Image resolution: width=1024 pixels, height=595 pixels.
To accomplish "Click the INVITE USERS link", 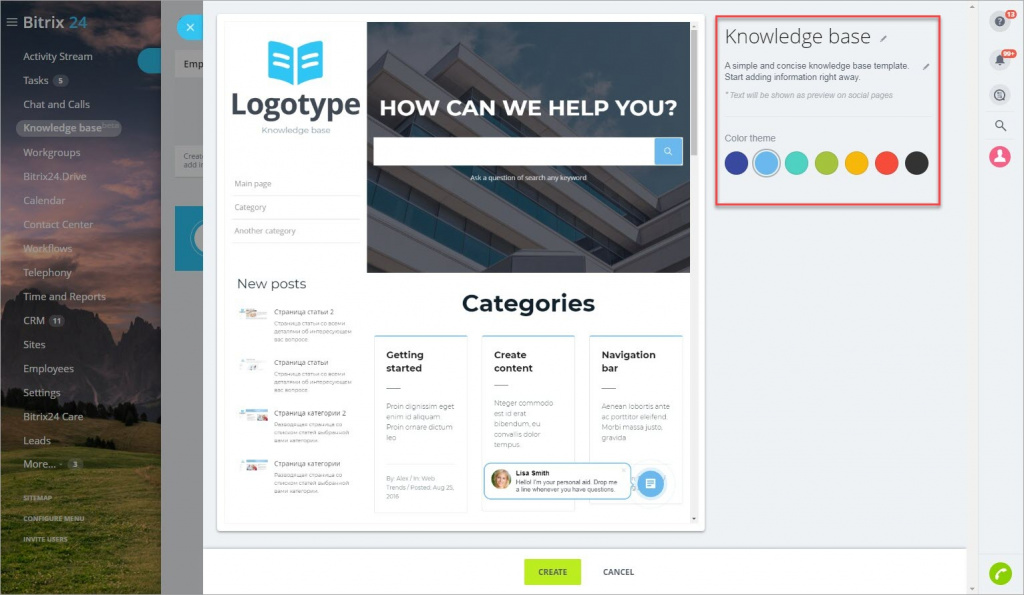I will pyautogui.click(x=45, y=539).
